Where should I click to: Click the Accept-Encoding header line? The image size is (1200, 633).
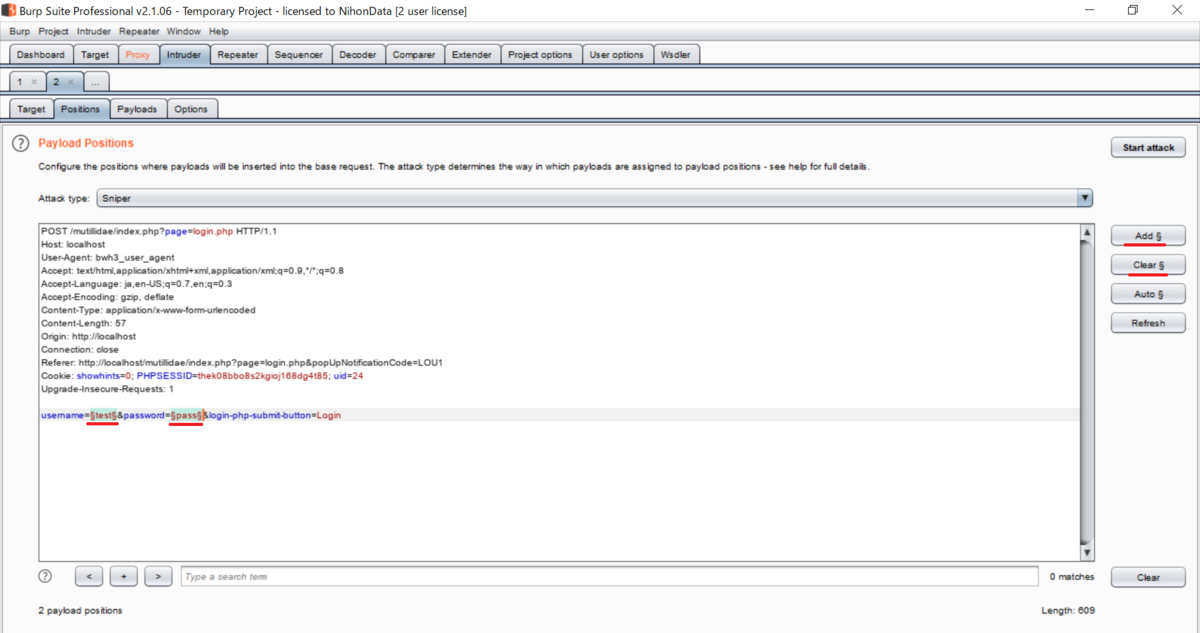107,297
